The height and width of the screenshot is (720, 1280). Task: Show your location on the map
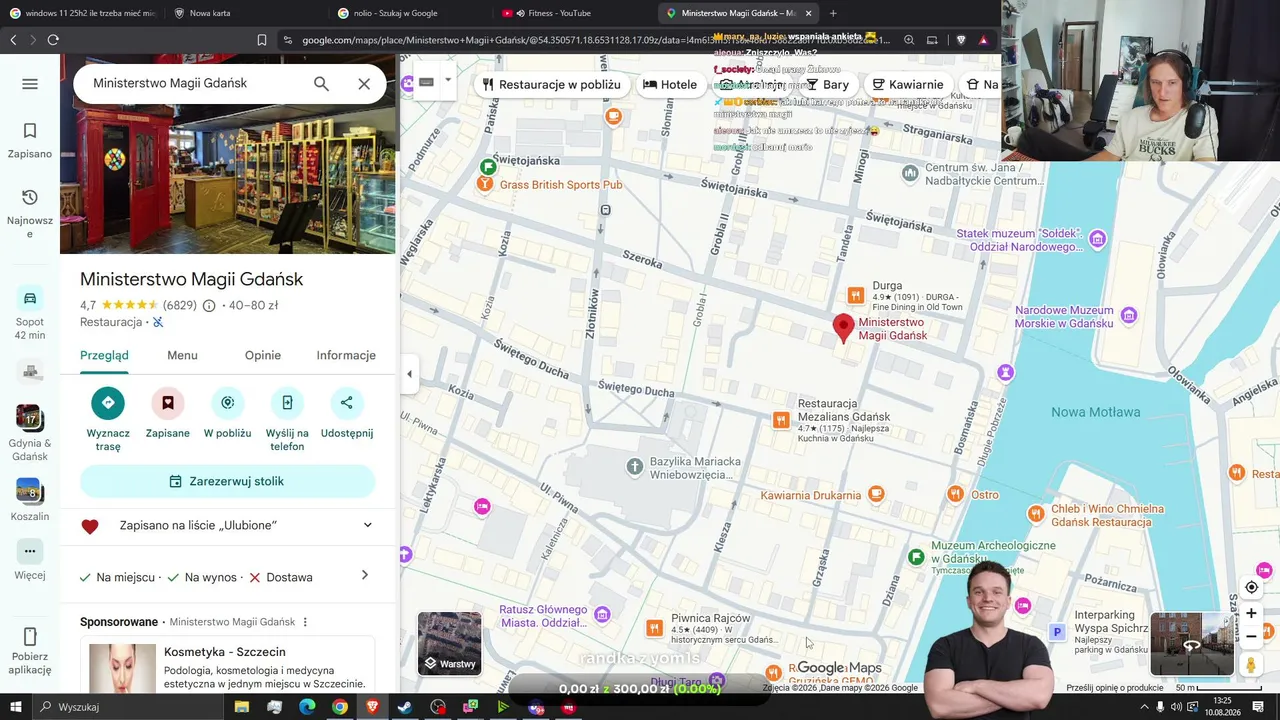point(1251,587)
